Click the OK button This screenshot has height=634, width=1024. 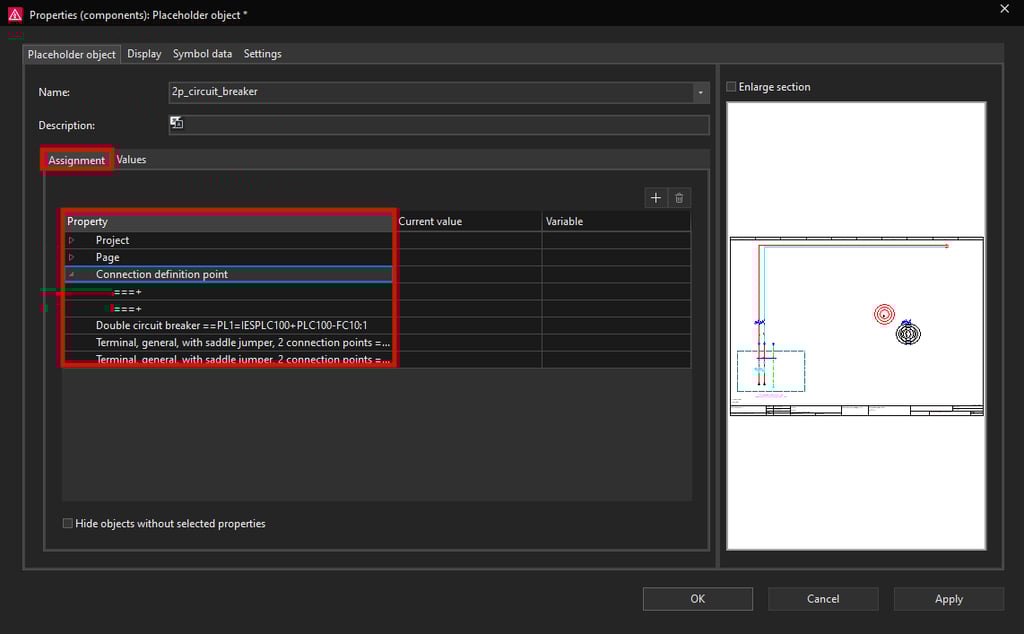[697, 599]
